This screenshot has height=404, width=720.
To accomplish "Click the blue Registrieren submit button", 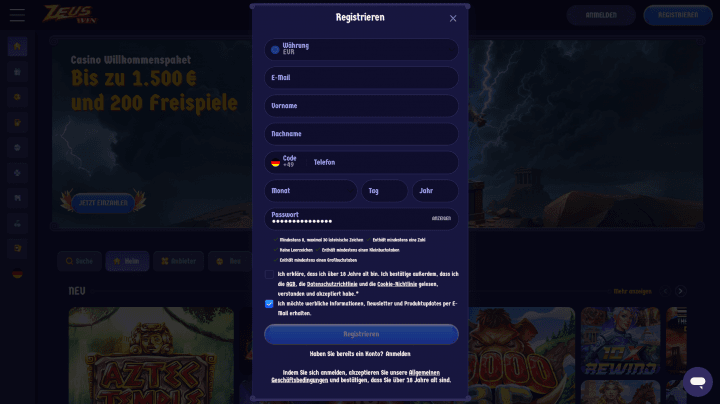I will (x=361, y=334).
